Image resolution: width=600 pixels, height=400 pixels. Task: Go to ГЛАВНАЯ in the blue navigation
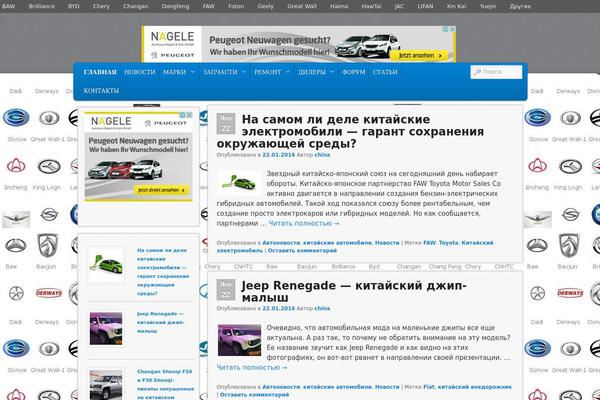[x=100, y=72]
